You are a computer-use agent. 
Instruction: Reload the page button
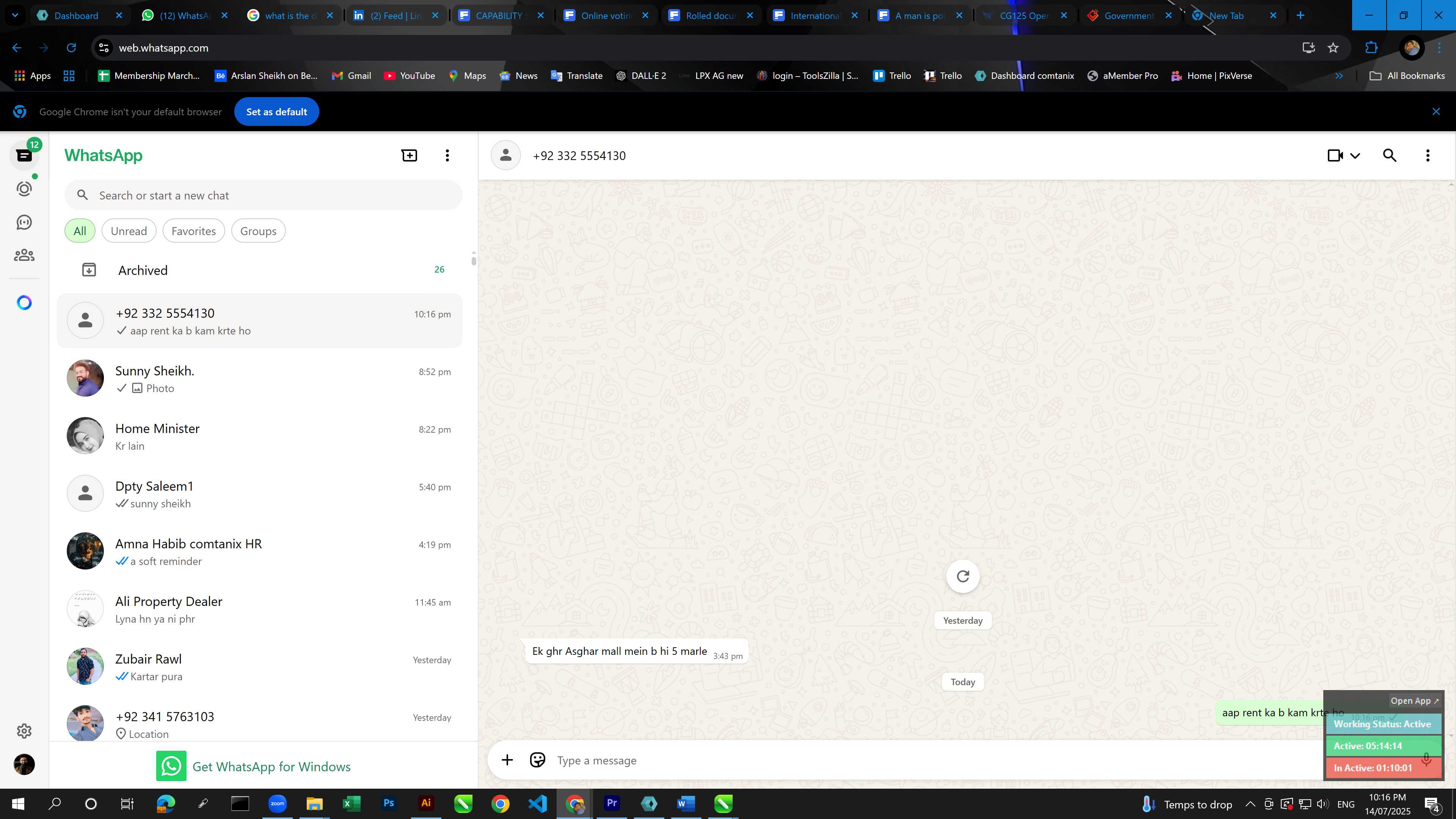[71, 48]
